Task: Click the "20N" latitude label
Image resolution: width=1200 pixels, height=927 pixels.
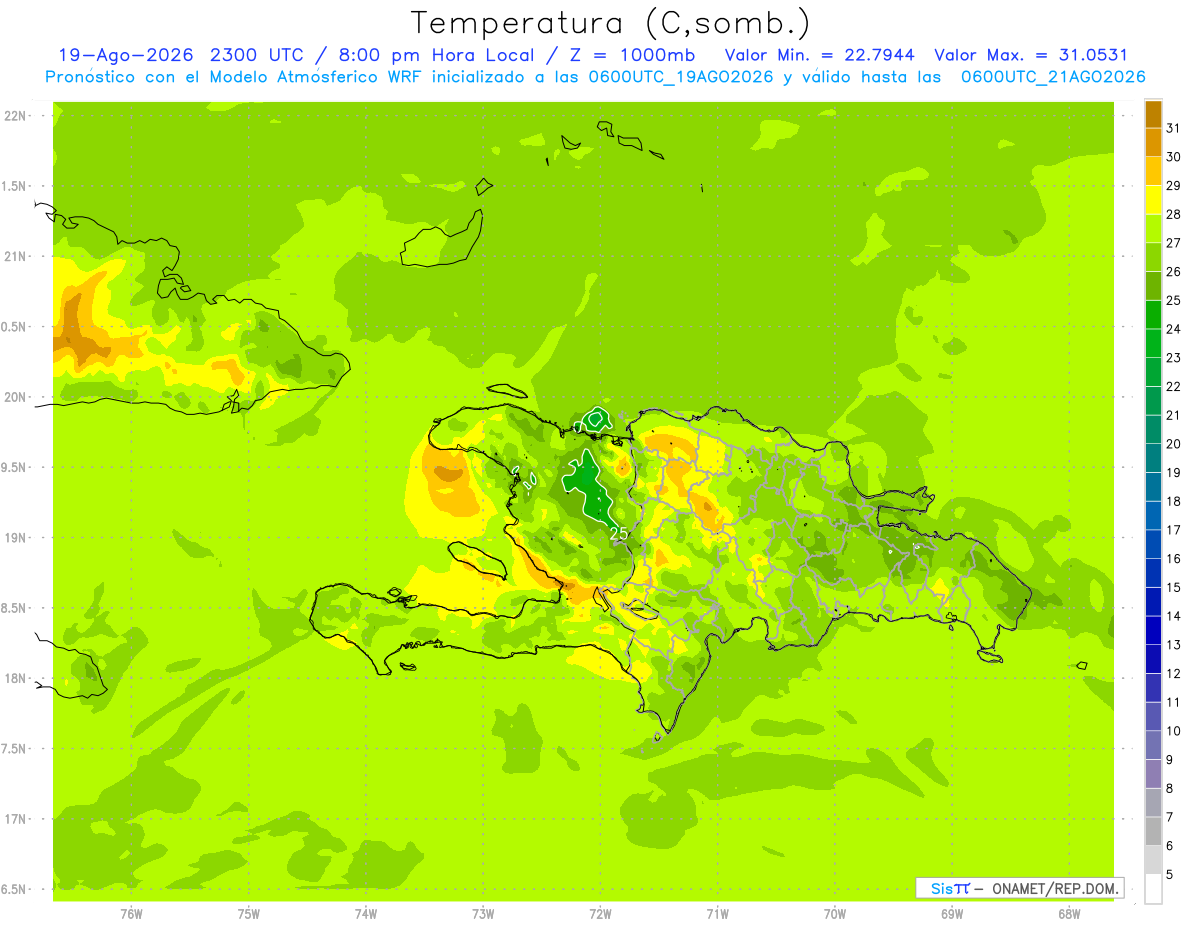Action: (16, 397)
